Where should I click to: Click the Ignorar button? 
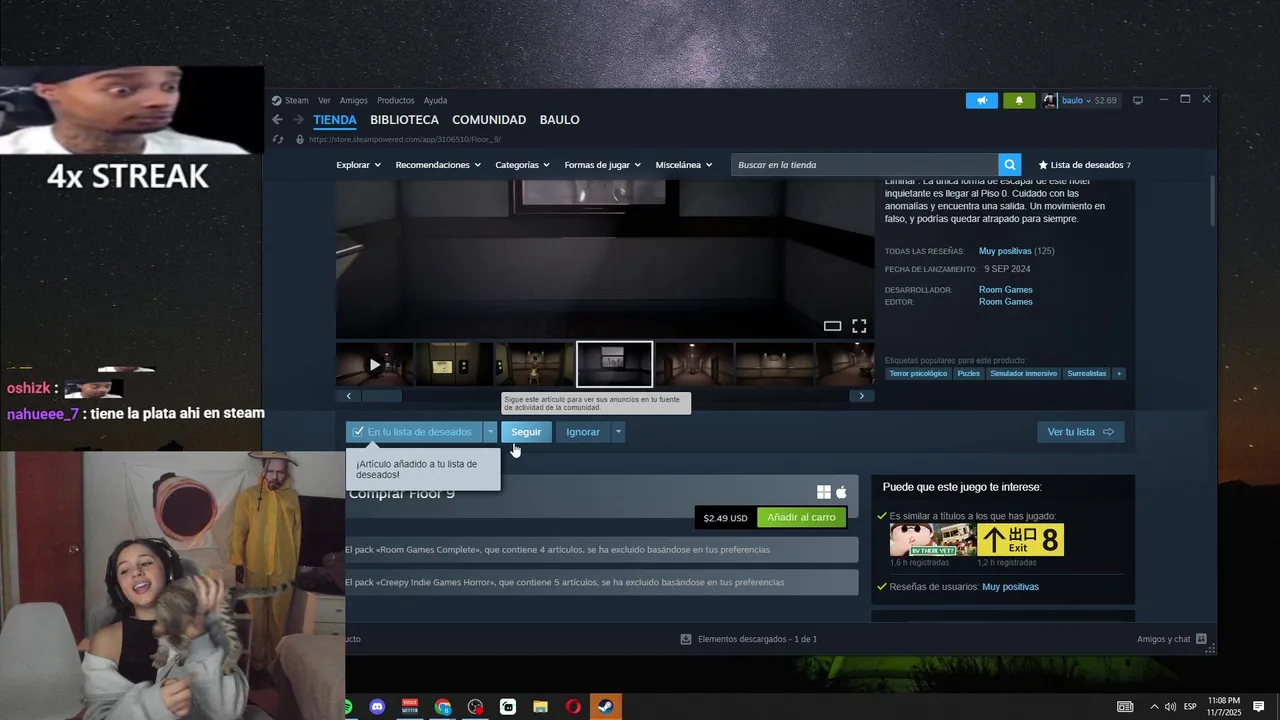[x=583, y=432]
